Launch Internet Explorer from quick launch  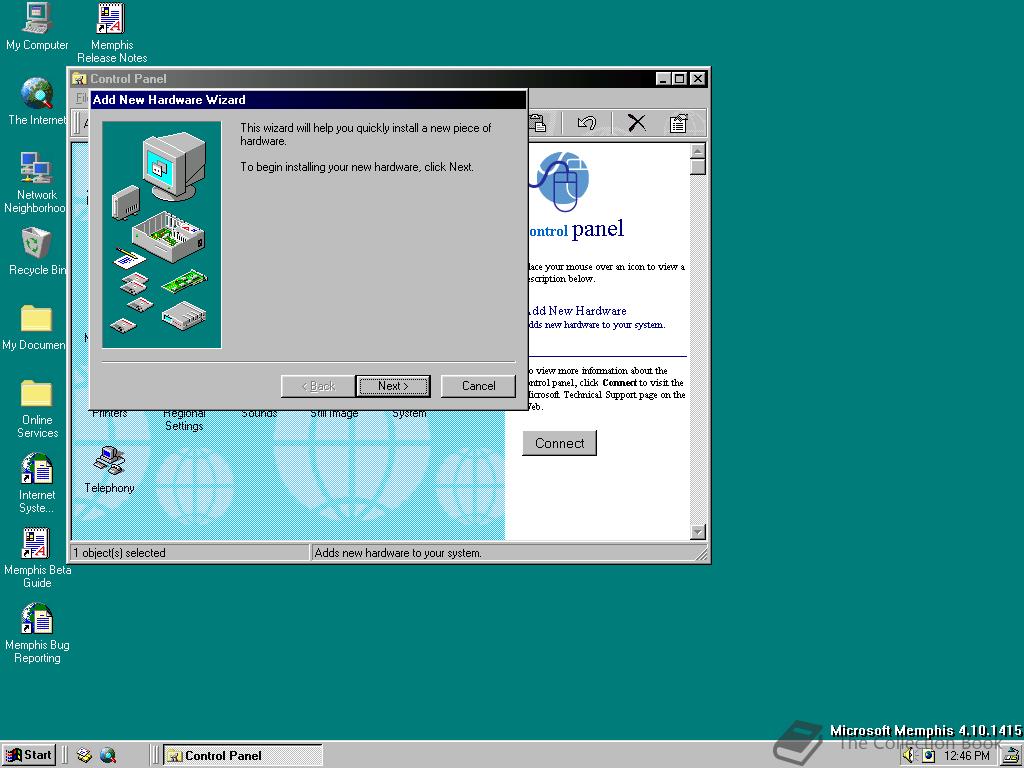[108, 756]
